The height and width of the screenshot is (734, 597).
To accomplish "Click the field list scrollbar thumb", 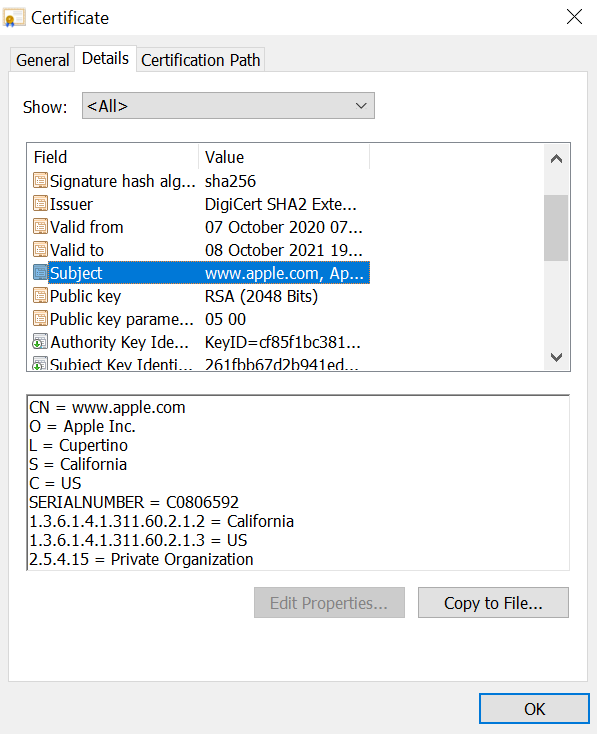I will [556, 228].
